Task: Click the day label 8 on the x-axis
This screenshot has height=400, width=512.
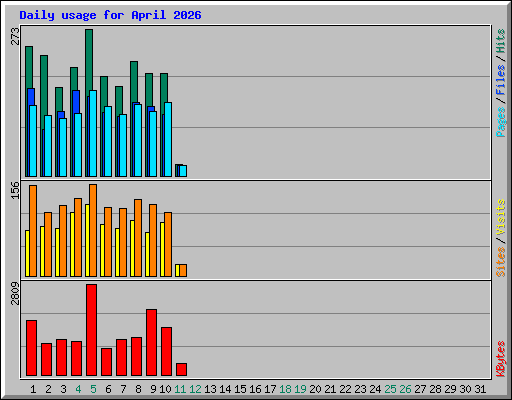Action: click(x=138, y=389)
